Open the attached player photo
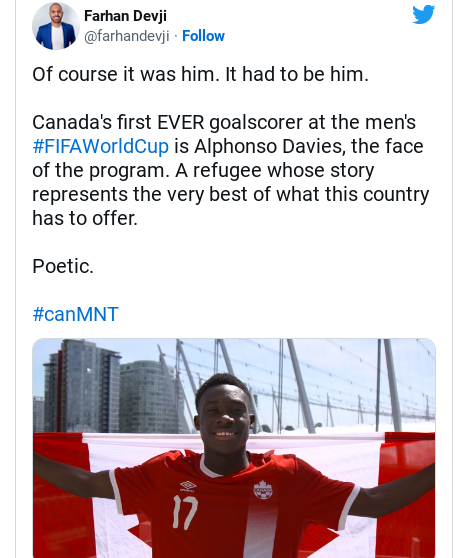The width and height of the screenshot is (460, 558). pyautogui.click(x=234, y=448)
